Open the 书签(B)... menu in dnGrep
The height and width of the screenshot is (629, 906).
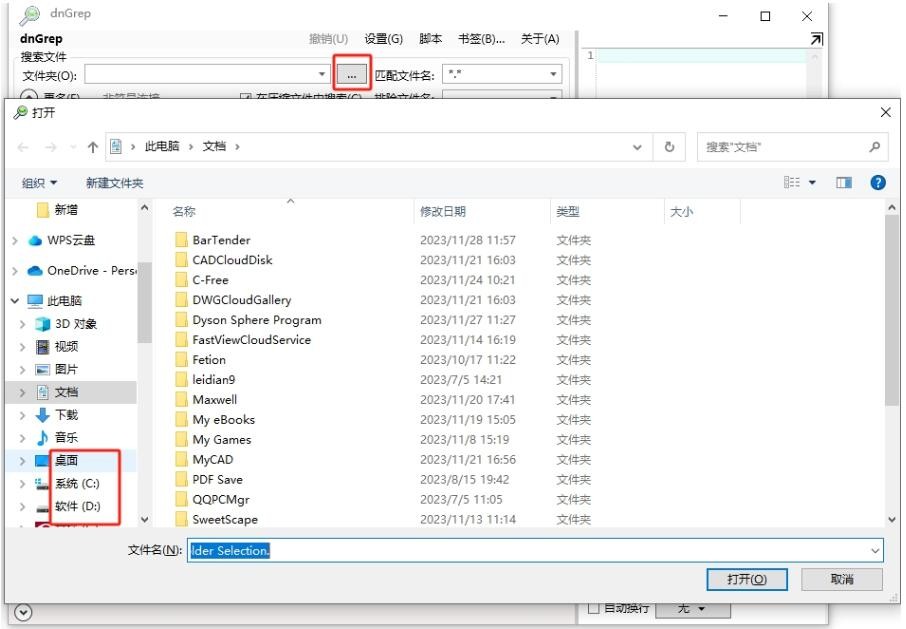pos(481,39)
